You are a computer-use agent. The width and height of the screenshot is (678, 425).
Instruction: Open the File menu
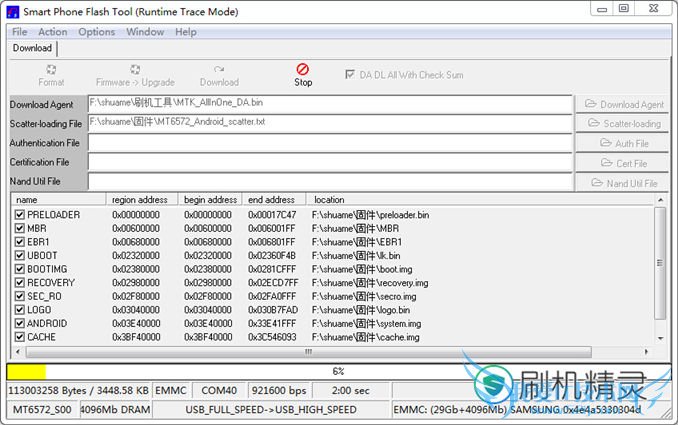[x=19, y=32]
